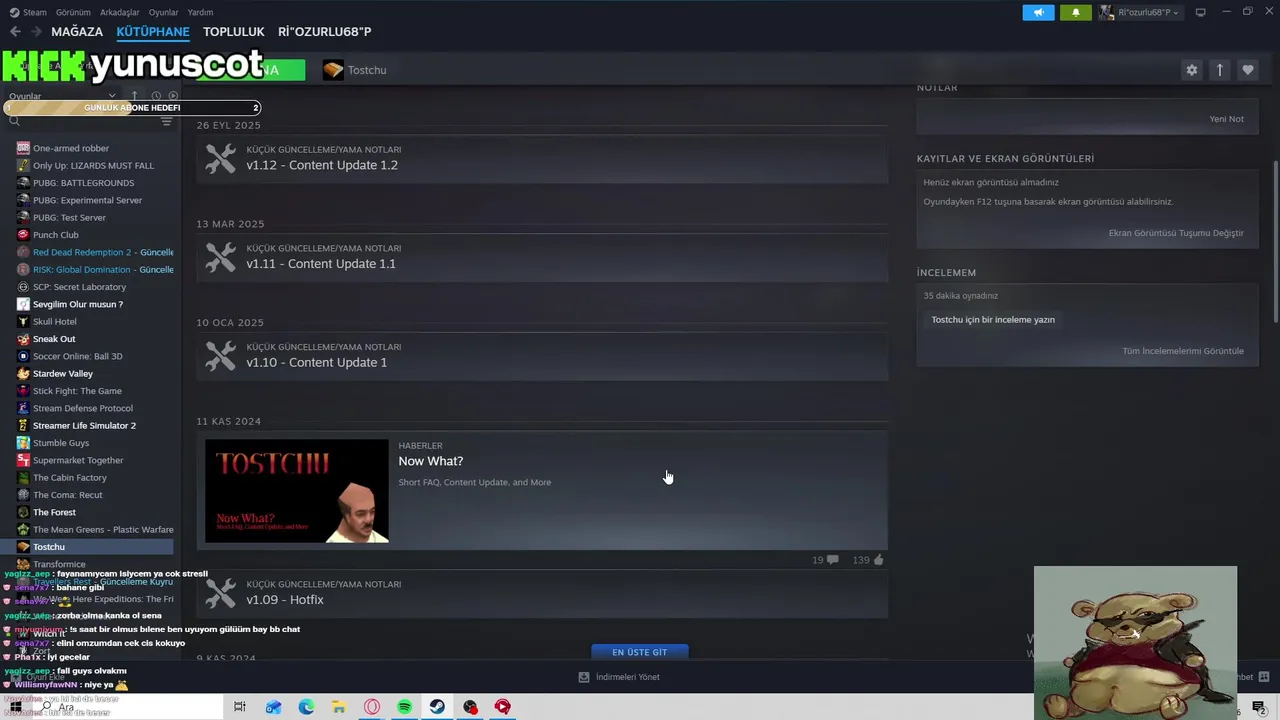
Task: Open File Explorer from the taskbar
Action: pyautogui.click(x=339, y=707)
